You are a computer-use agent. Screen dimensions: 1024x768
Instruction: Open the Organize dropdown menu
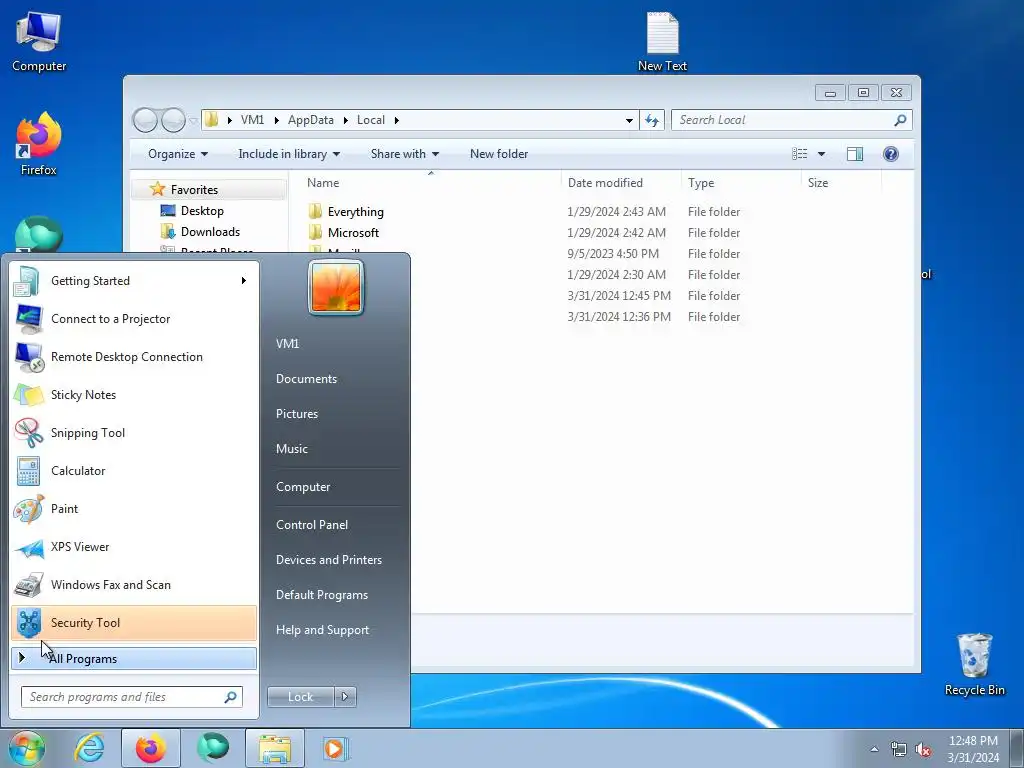click(178, 153)
